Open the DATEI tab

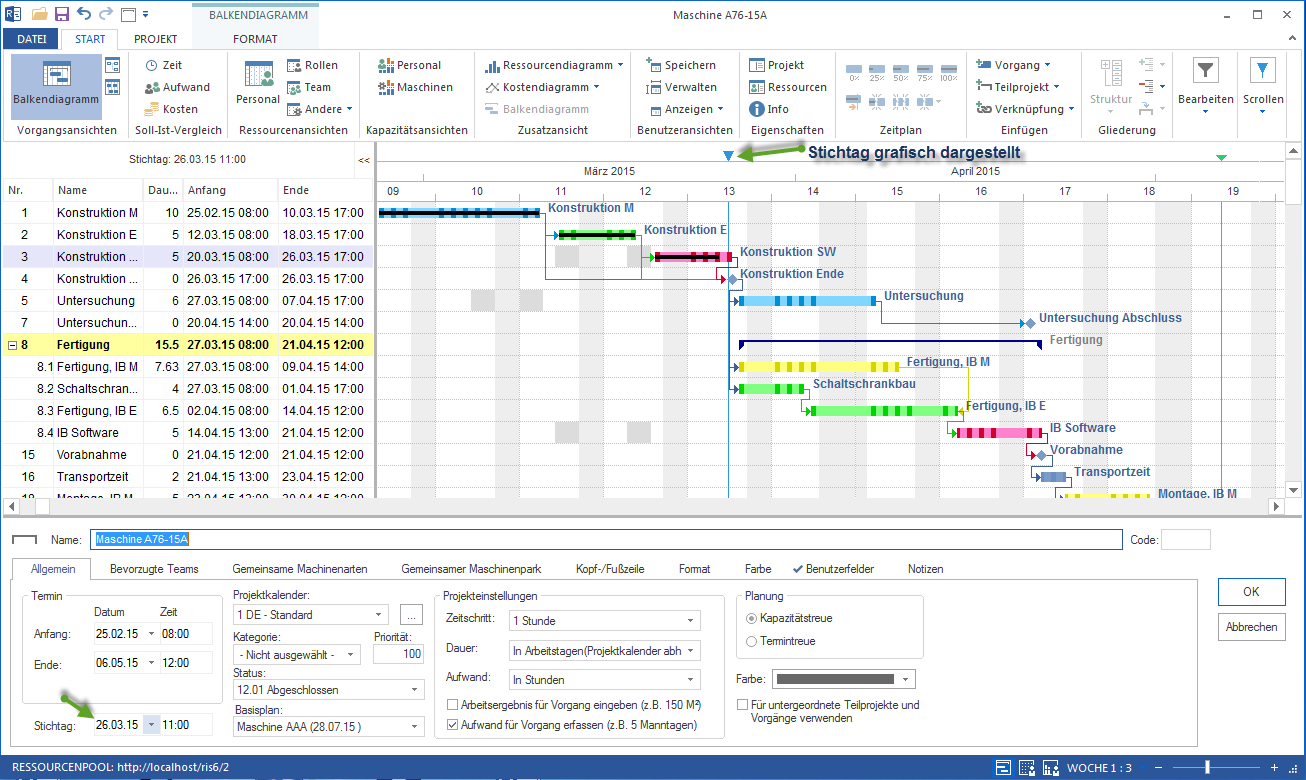[x=31, y=39]
